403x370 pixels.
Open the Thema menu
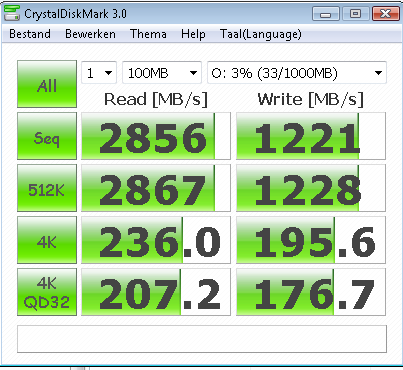coord(148,34)
